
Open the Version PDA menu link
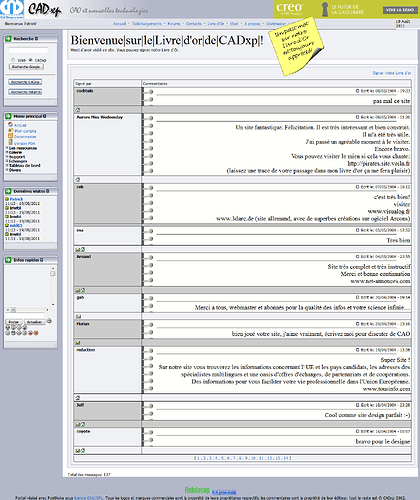pyautogui.click(x=25, y=143)
